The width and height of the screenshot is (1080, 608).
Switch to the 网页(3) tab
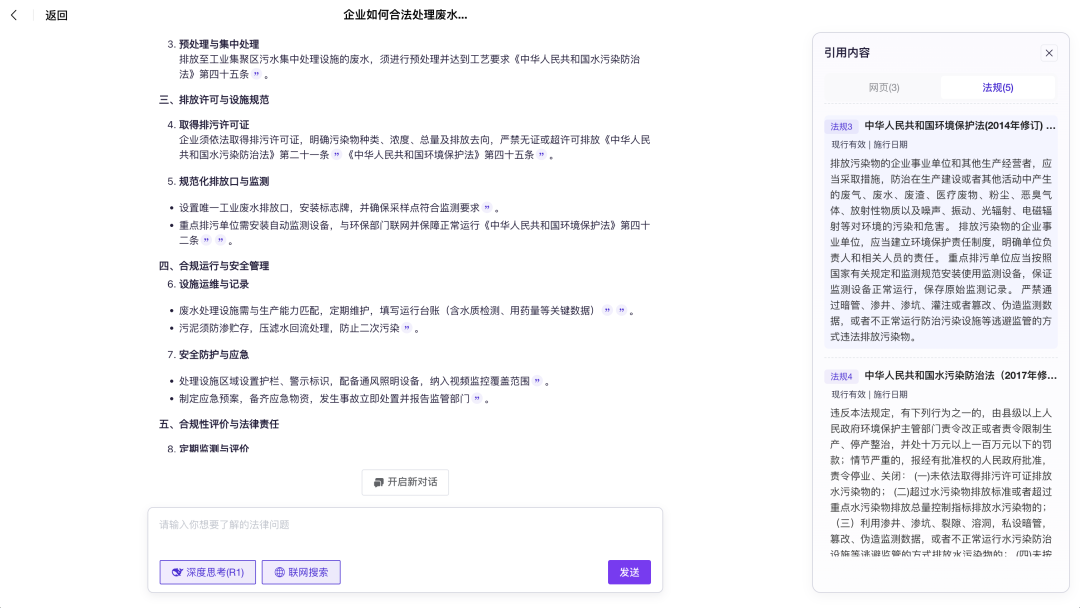click(x=883, y=88)
